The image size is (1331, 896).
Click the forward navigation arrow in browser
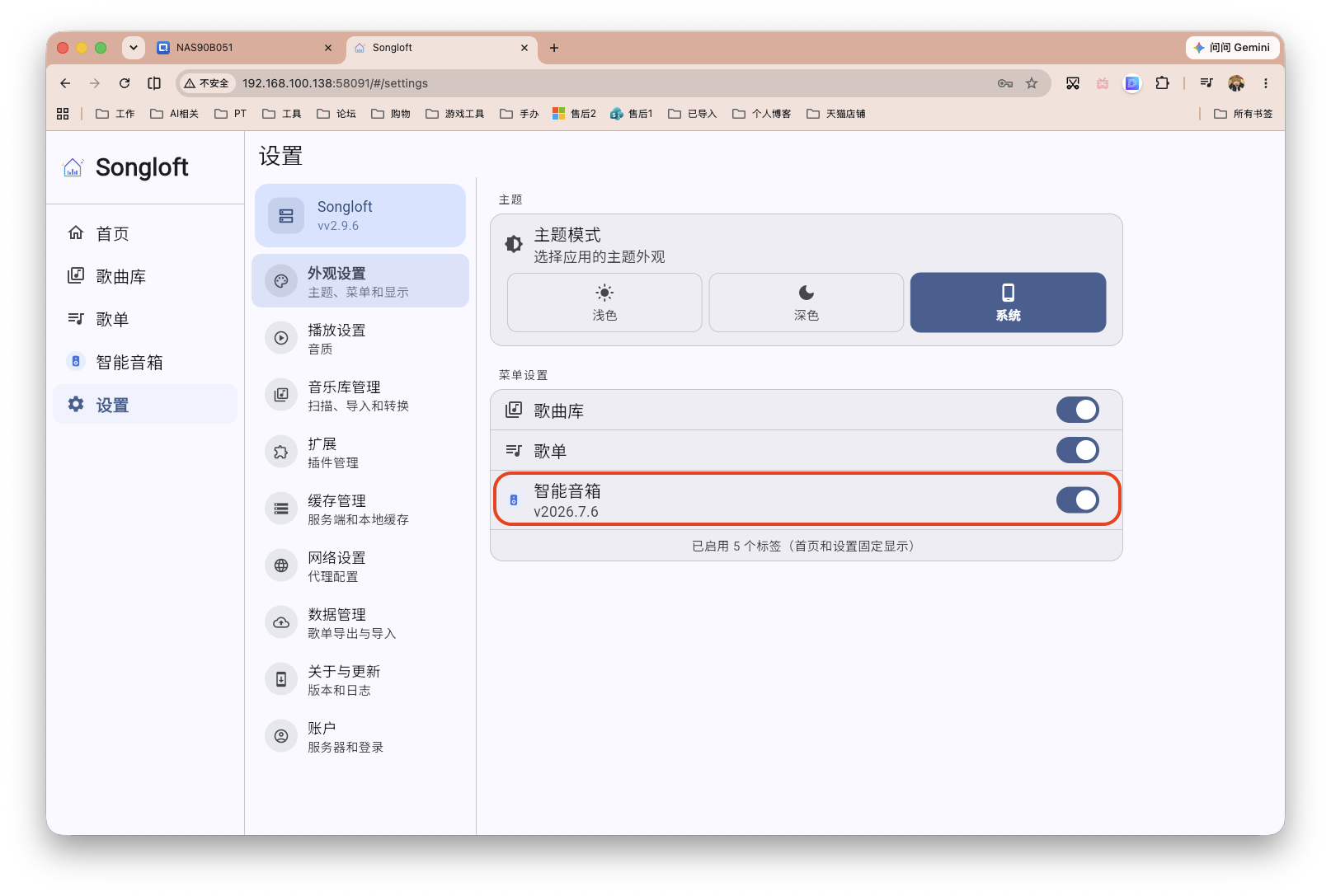[95, 83]
